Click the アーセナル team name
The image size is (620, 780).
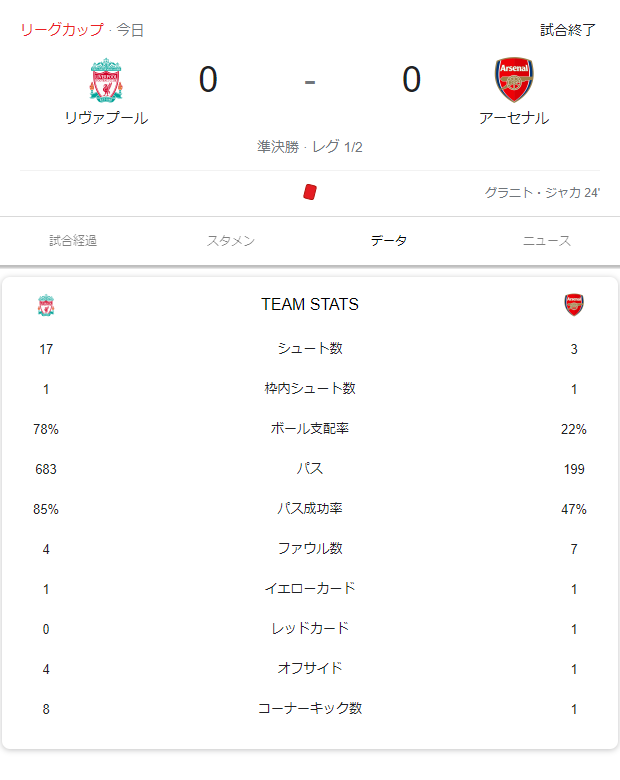514,118
